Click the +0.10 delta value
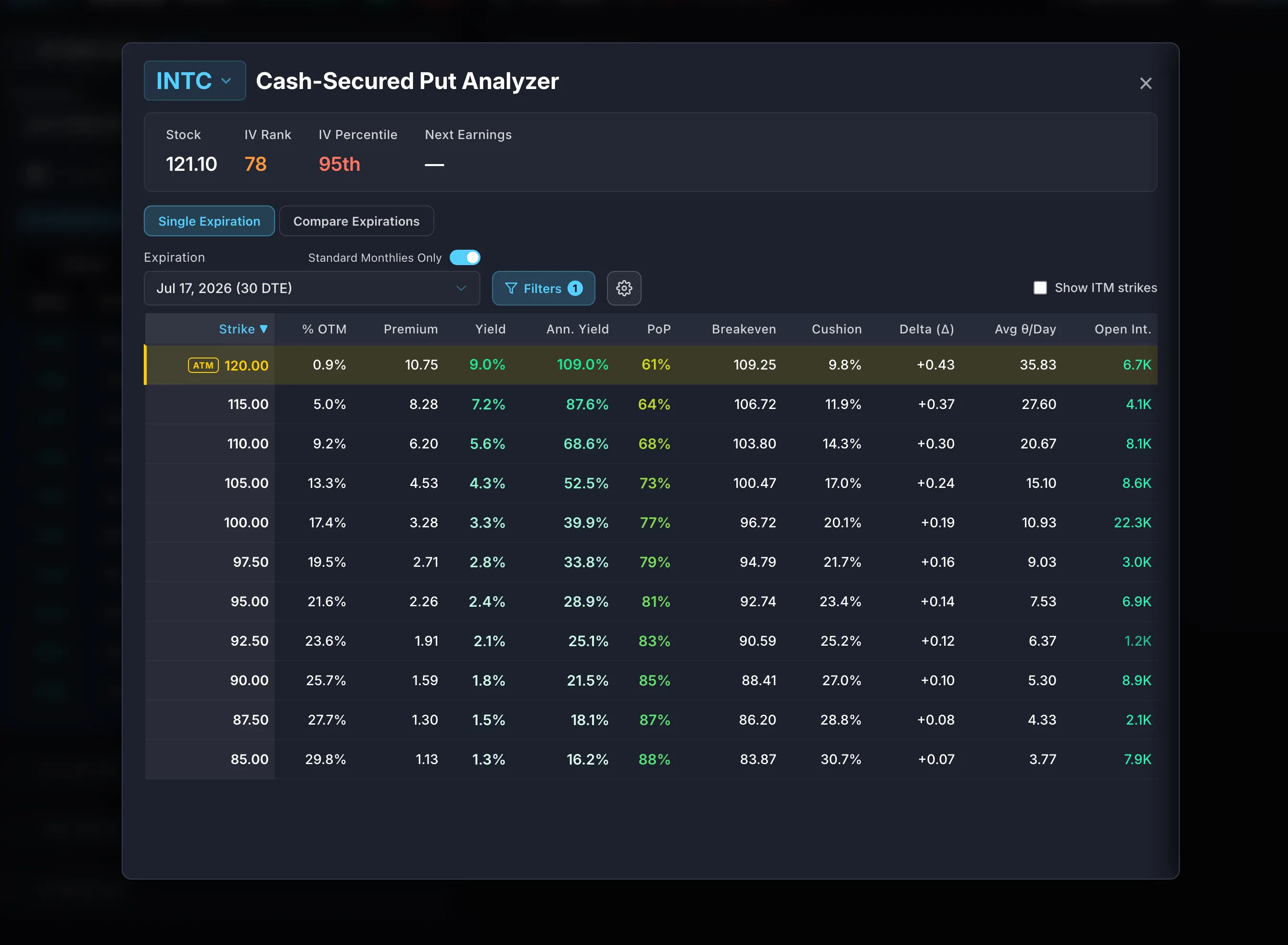The width and height of the screenshot is (1288, 945). 937,681
